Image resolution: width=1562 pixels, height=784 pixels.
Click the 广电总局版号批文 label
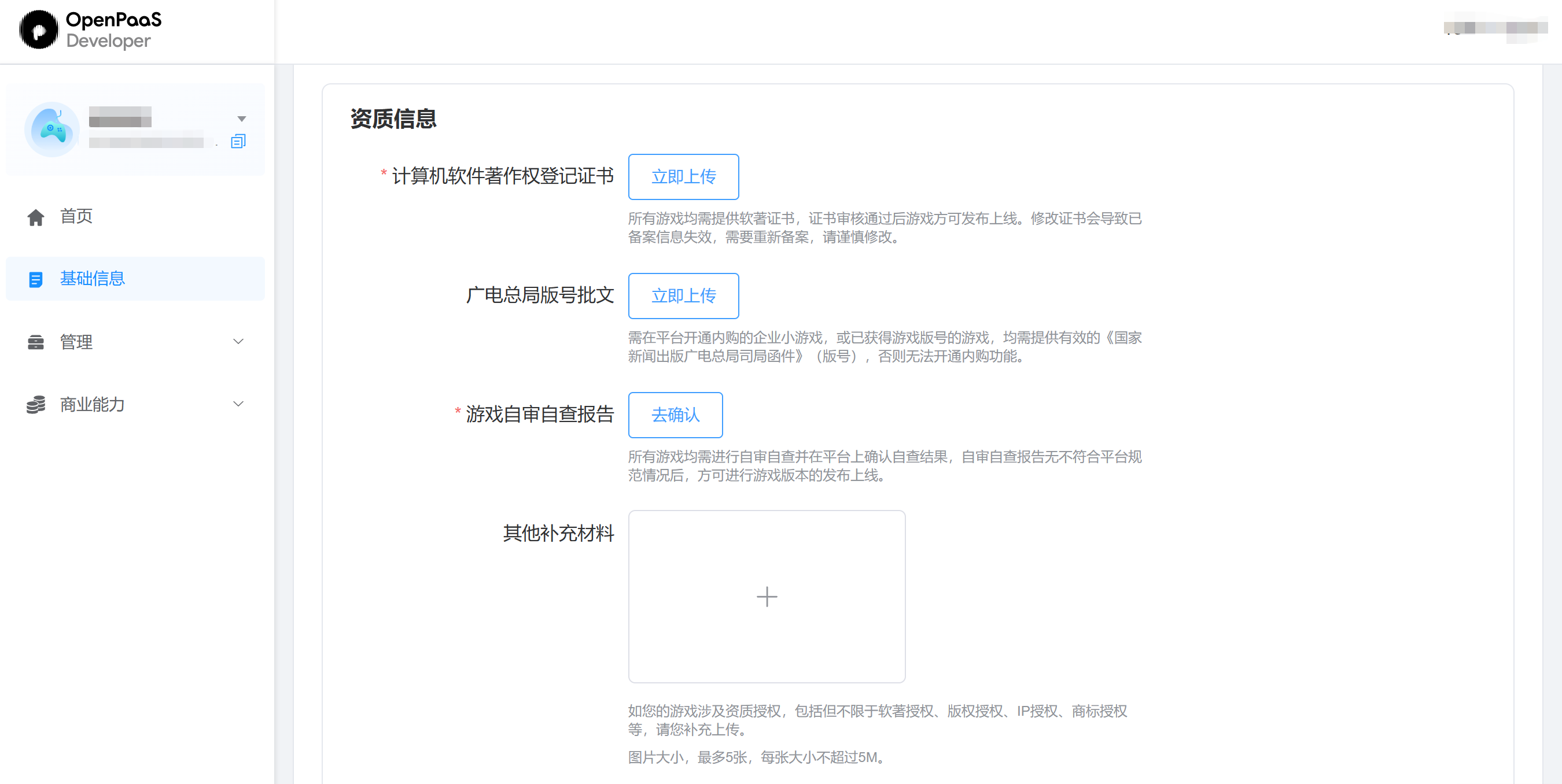(x=540, y=295)
